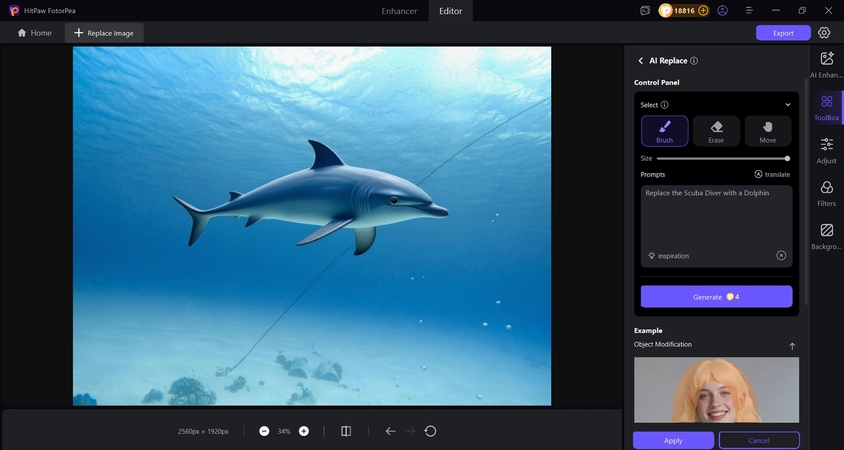Click the translate prompt toggle
The height and width of the screenshot is (450, 844).
click(x=772, y=174)
